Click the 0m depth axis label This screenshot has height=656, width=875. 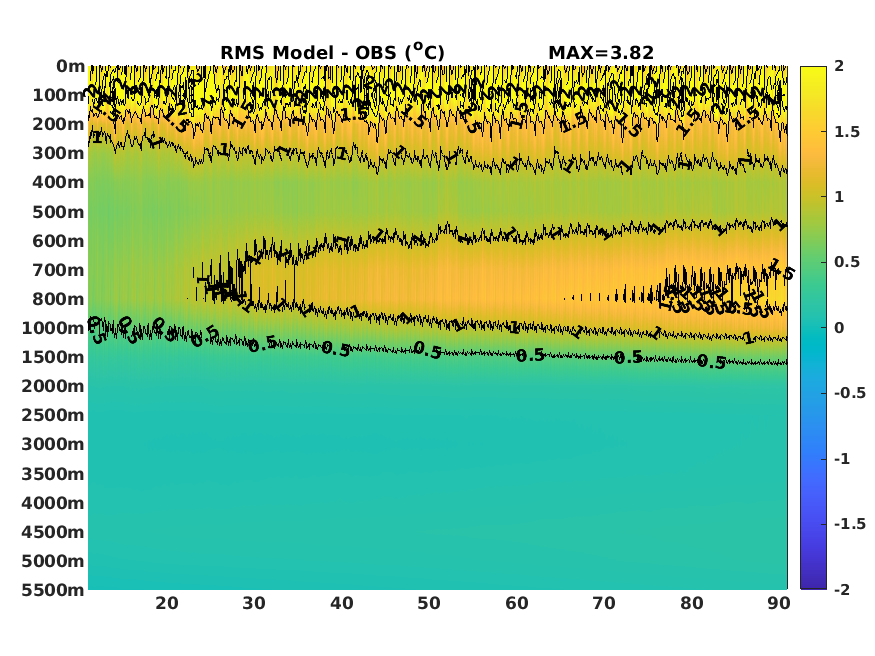[71, 66]
